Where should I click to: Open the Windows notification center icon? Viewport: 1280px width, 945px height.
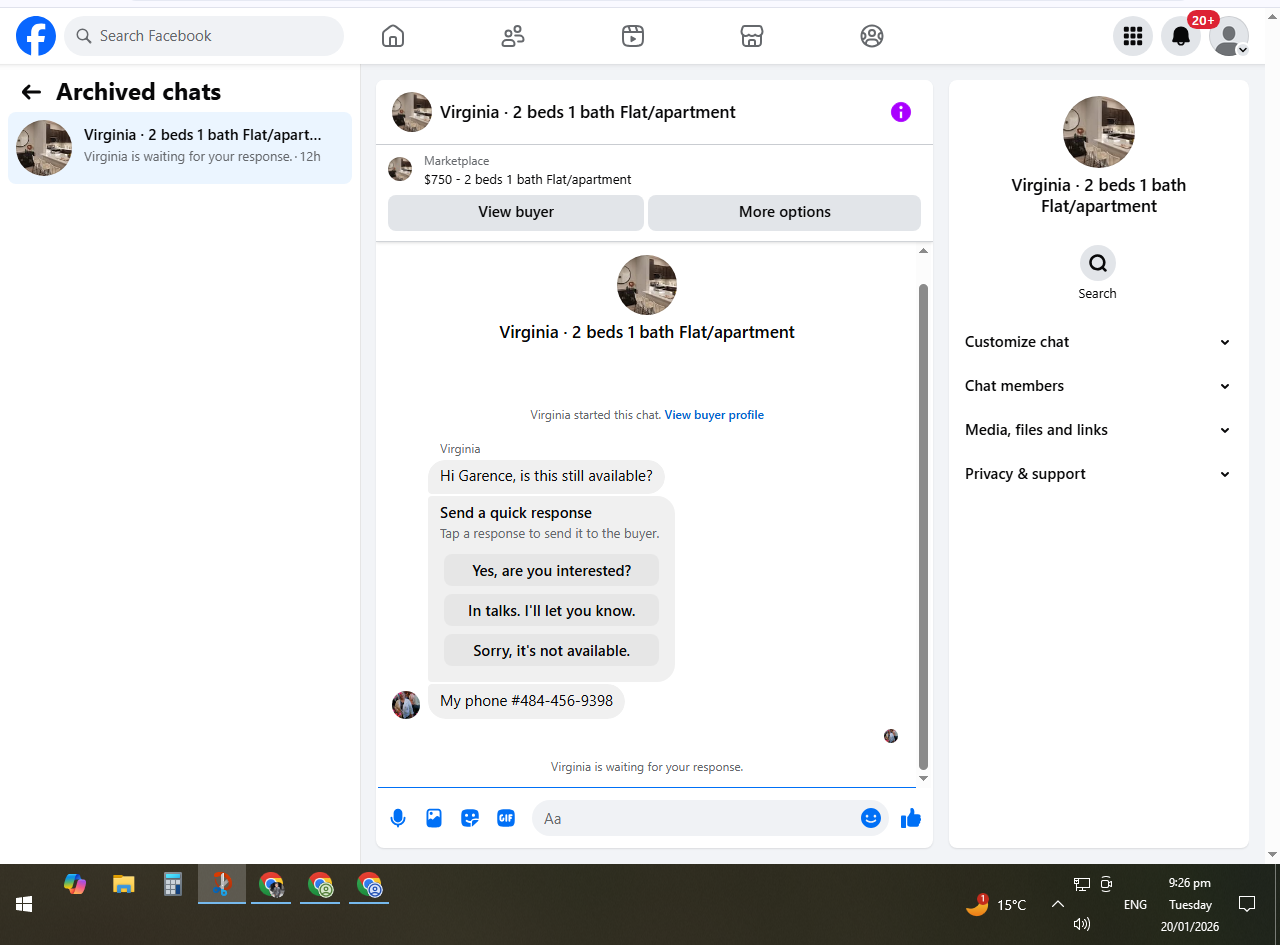coord(1247,904)
